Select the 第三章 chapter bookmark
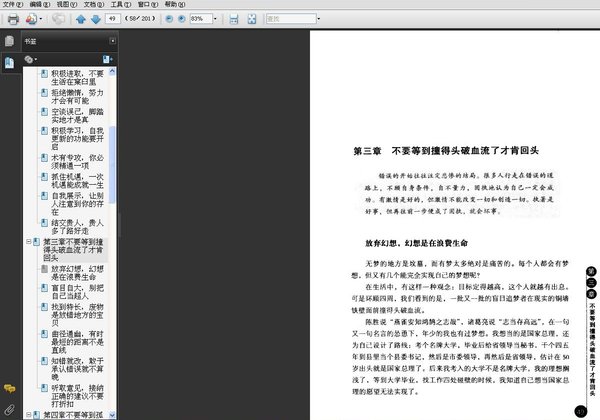This screenshot has width=600, height=420. pos(73,249)
